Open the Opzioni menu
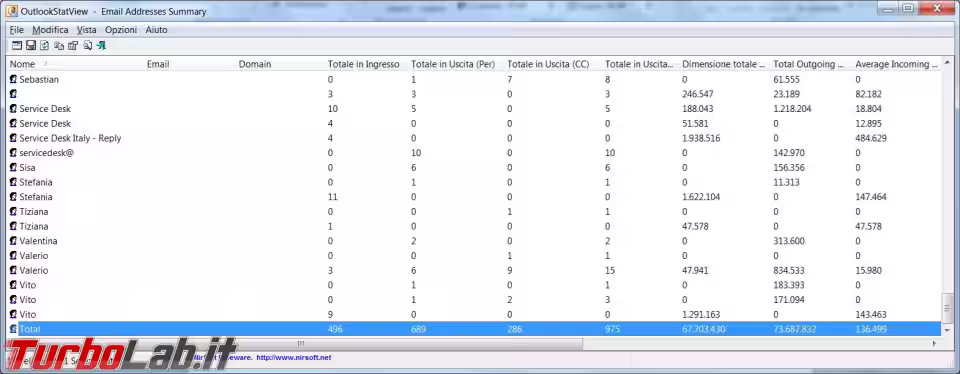This screenshot has height=374, width=960. point(121,29)
